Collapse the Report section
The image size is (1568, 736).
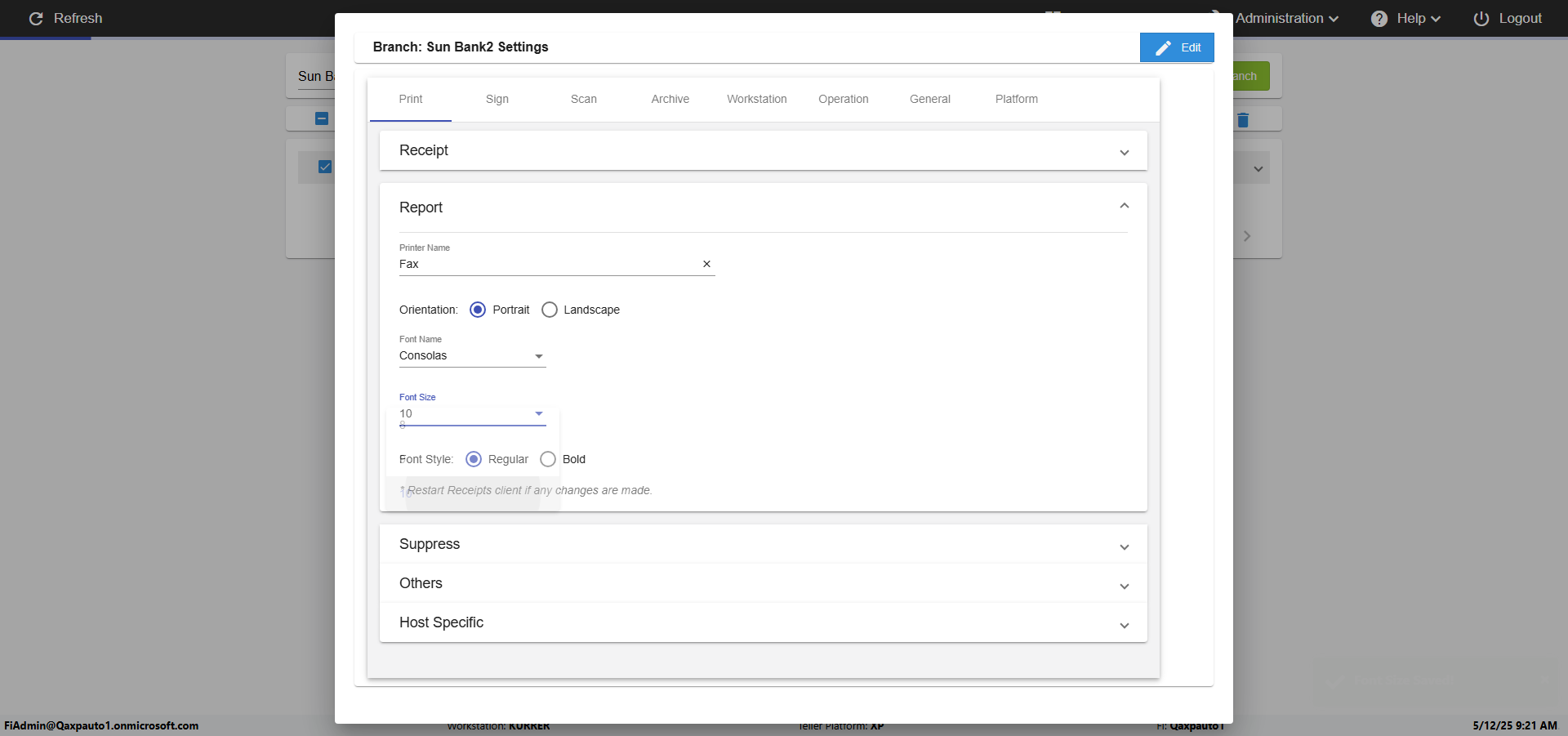tap(1124, 207)
